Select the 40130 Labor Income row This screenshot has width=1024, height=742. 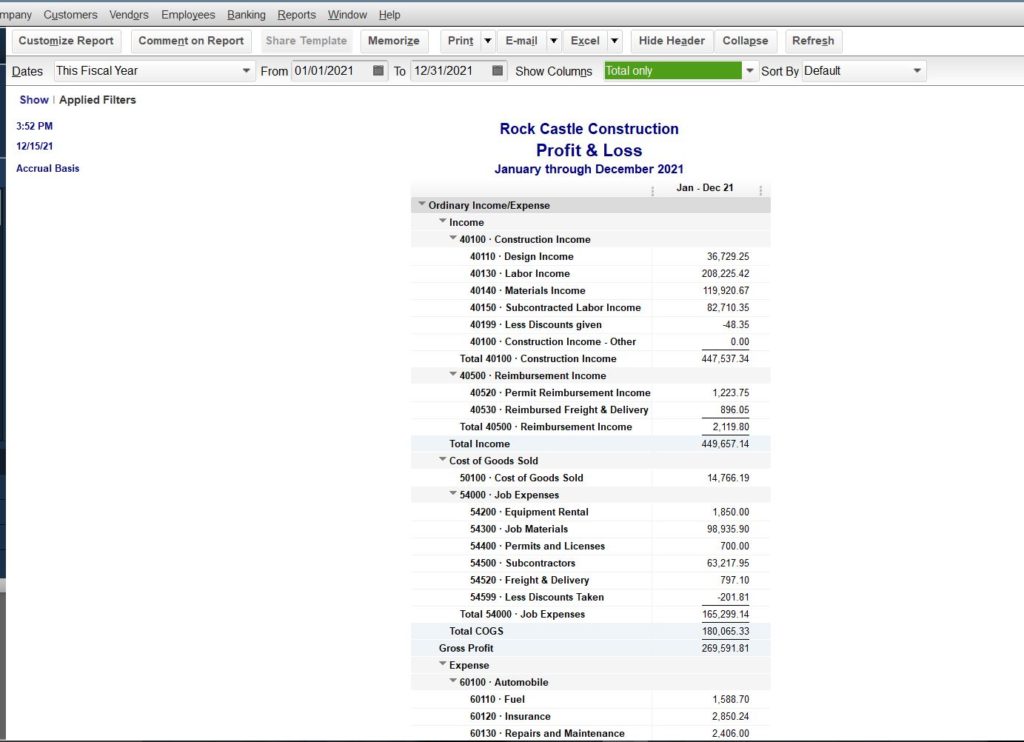[x=590, y=274]
